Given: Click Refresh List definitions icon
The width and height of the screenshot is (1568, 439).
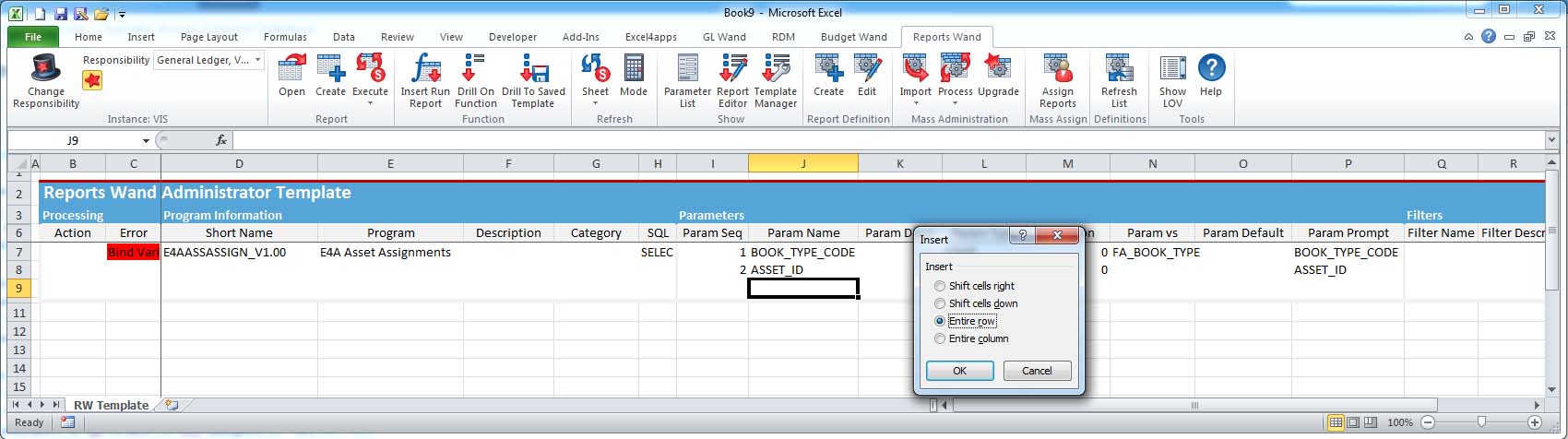Looking at the screenshot, I should point(1119,67).
